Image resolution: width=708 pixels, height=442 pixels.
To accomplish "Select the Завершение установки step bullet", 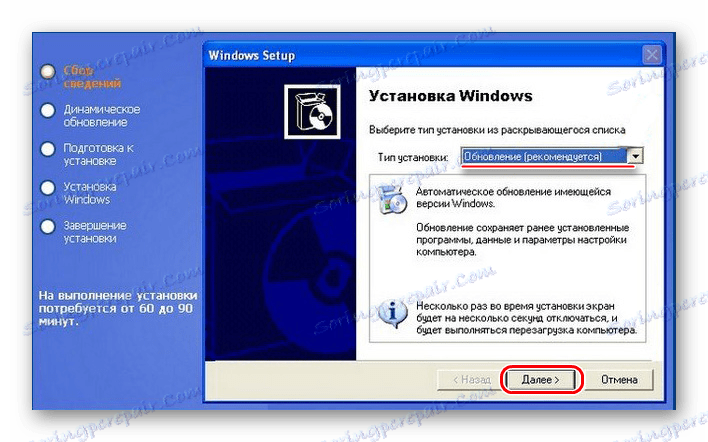I will [x=47, y=227].
